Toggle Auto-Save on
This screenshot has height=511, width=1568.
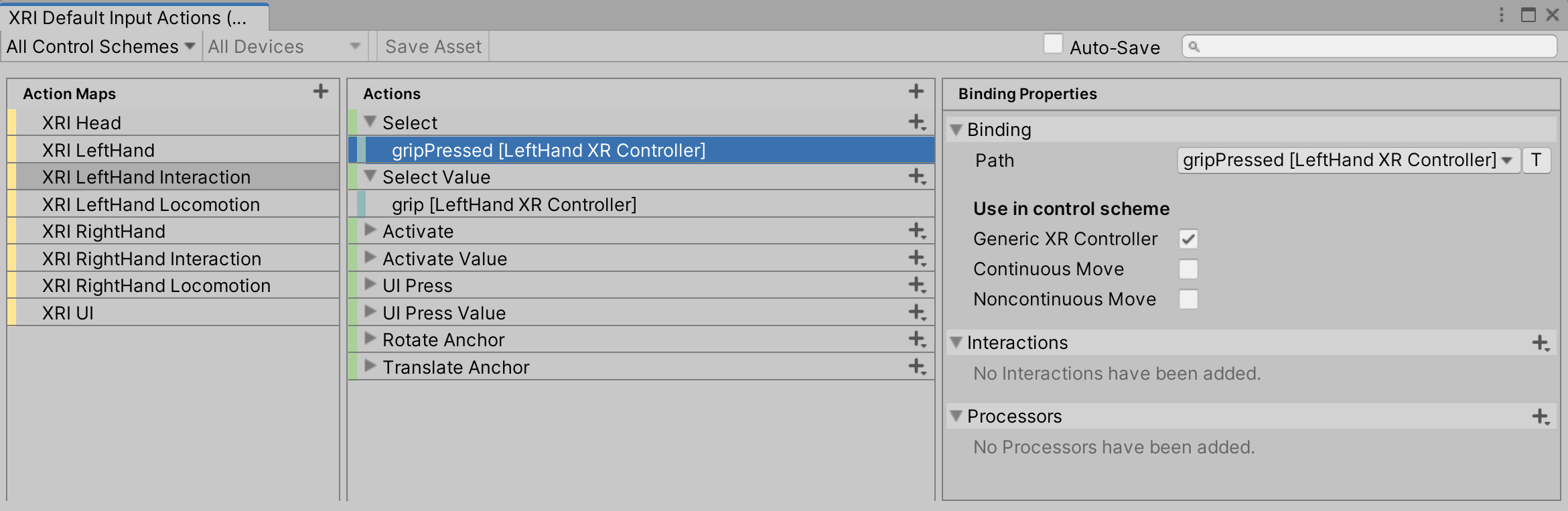(x=1053, y=43)
